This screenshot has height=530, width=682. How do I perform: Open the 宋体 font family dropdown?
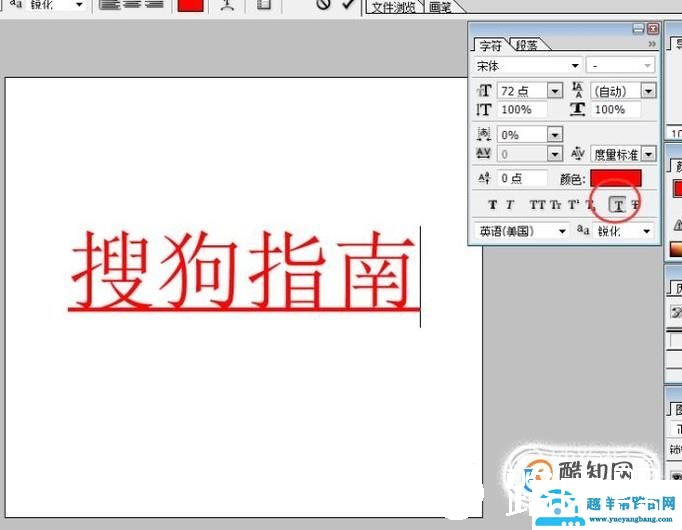pos(575,66)
